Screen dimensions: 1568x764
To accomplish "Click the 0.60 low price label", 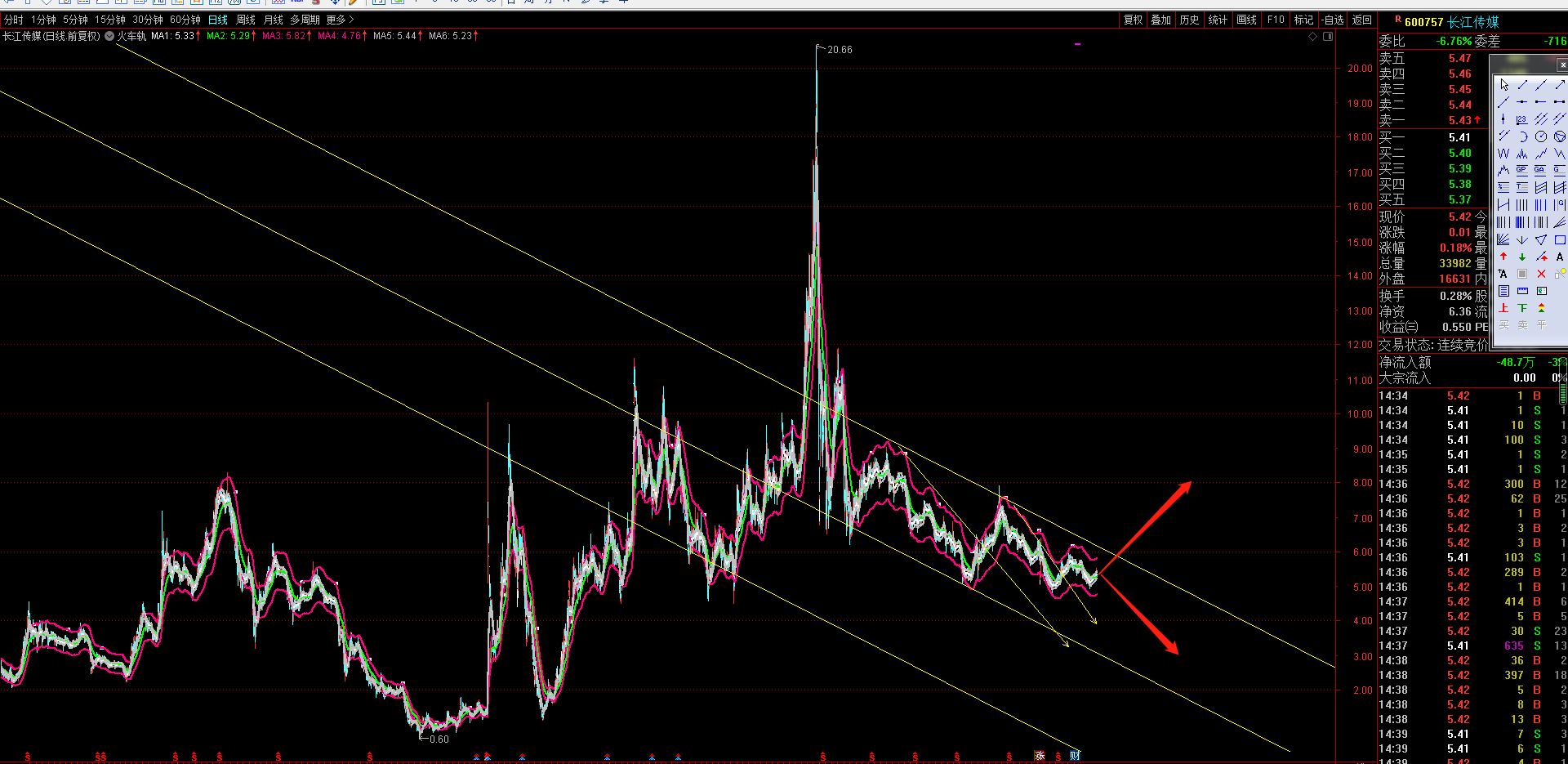I will pyautogui.click(x=439, y=739).
